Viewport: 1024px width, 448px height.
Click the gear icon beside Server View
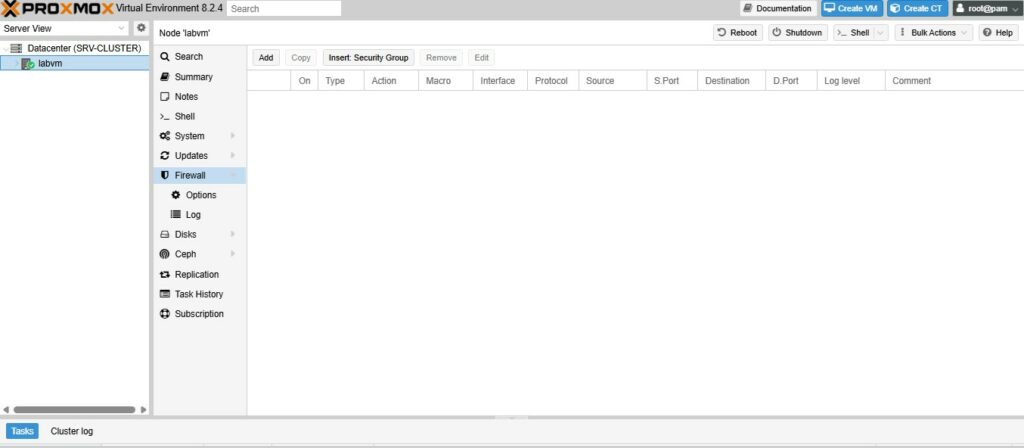(x=141, y=28)
